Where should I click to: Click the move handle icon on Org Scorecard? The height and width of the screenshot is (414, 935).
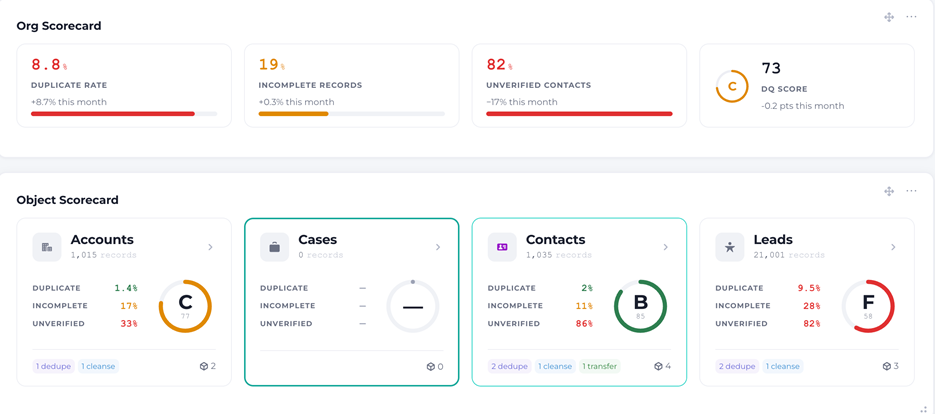[888, 17]
